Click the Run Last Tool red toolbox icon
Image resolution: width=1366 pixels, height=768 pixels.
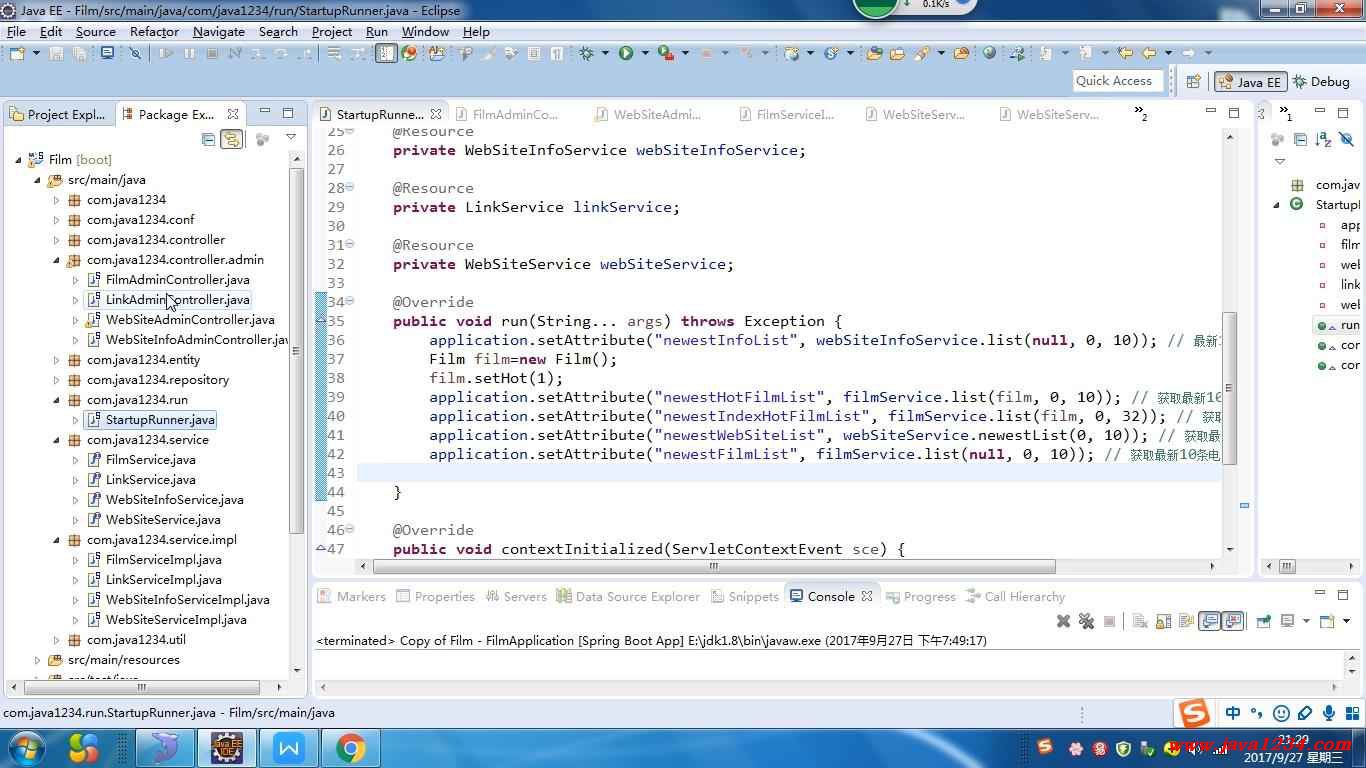(665, 53)
